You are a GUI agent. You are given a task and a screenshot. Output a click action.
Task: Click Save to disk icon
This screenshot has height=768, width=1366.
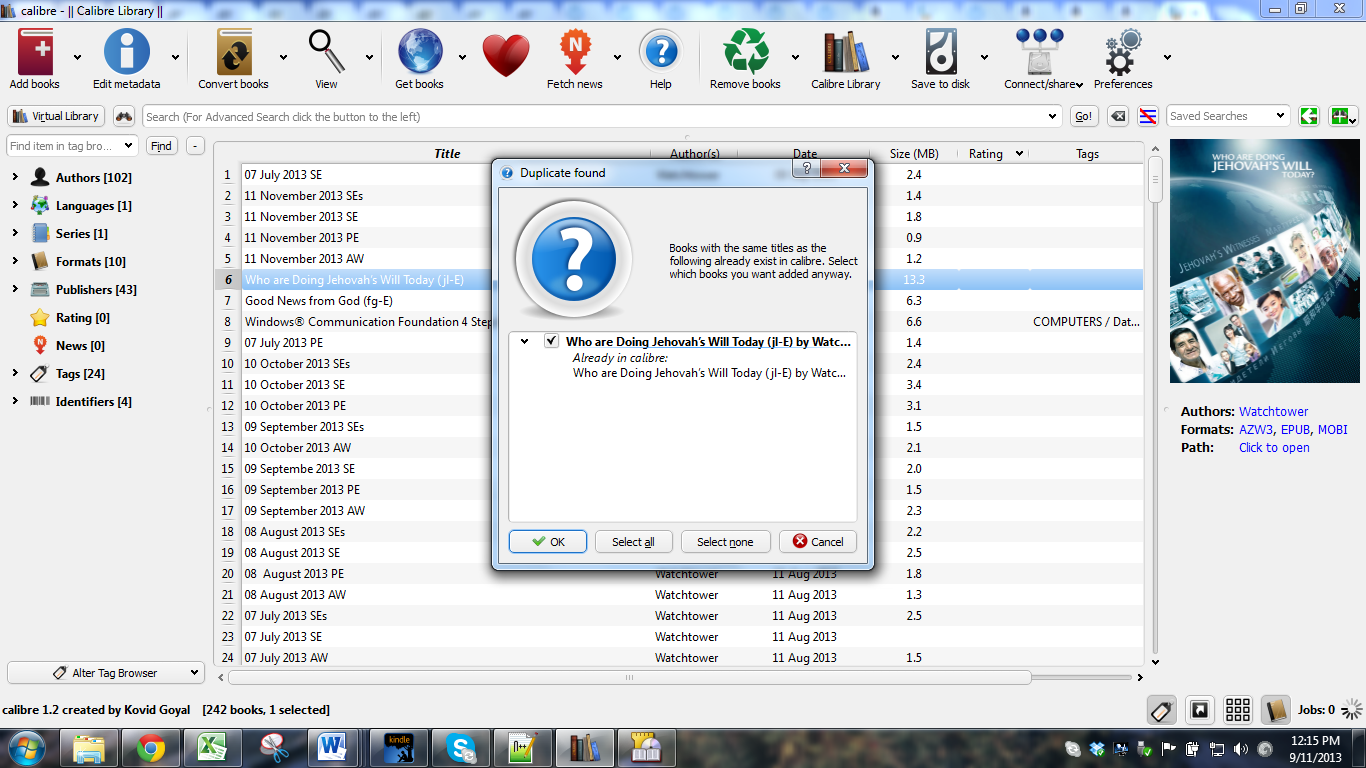pyautogui.click(x=941, y=52)
